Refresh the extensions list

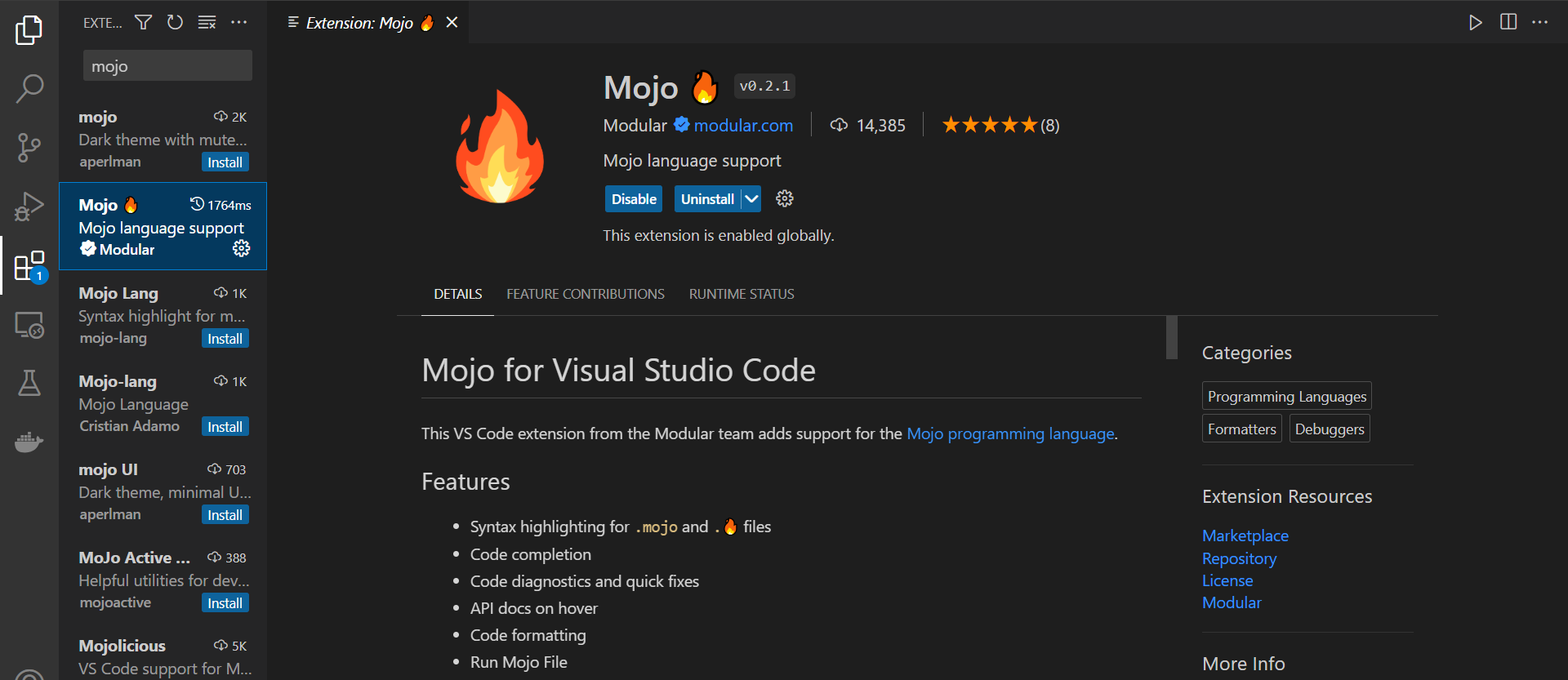click(175, 22)
